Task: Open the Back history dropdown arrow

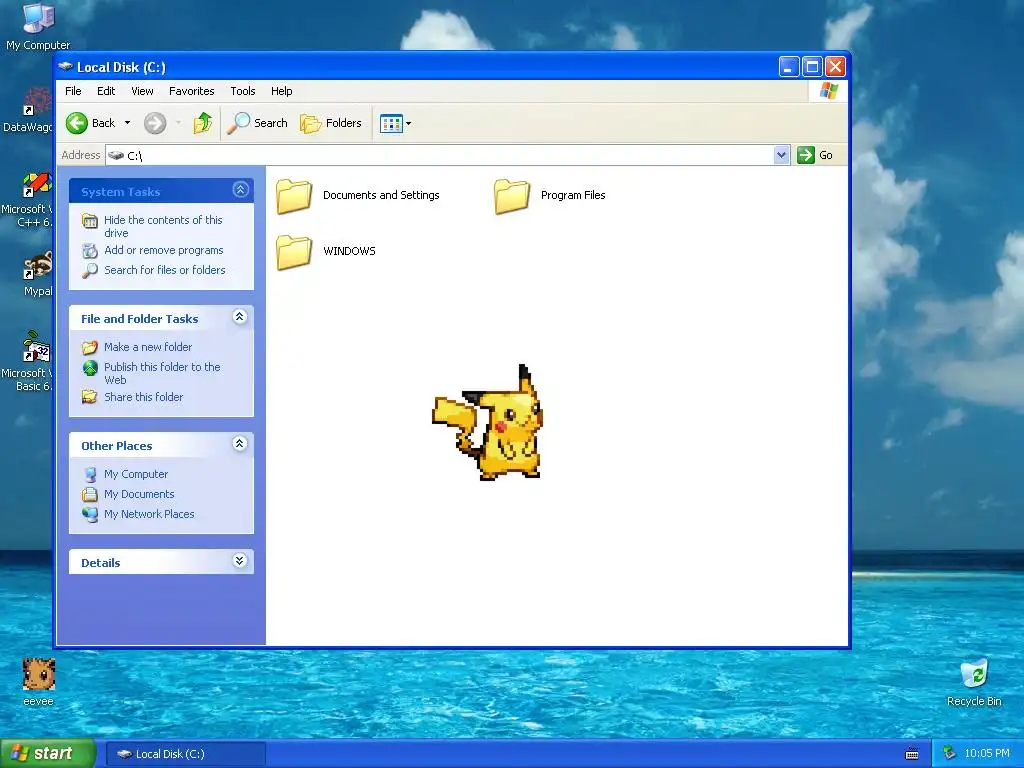Action: pyautogui.click(x=127, y=123)
